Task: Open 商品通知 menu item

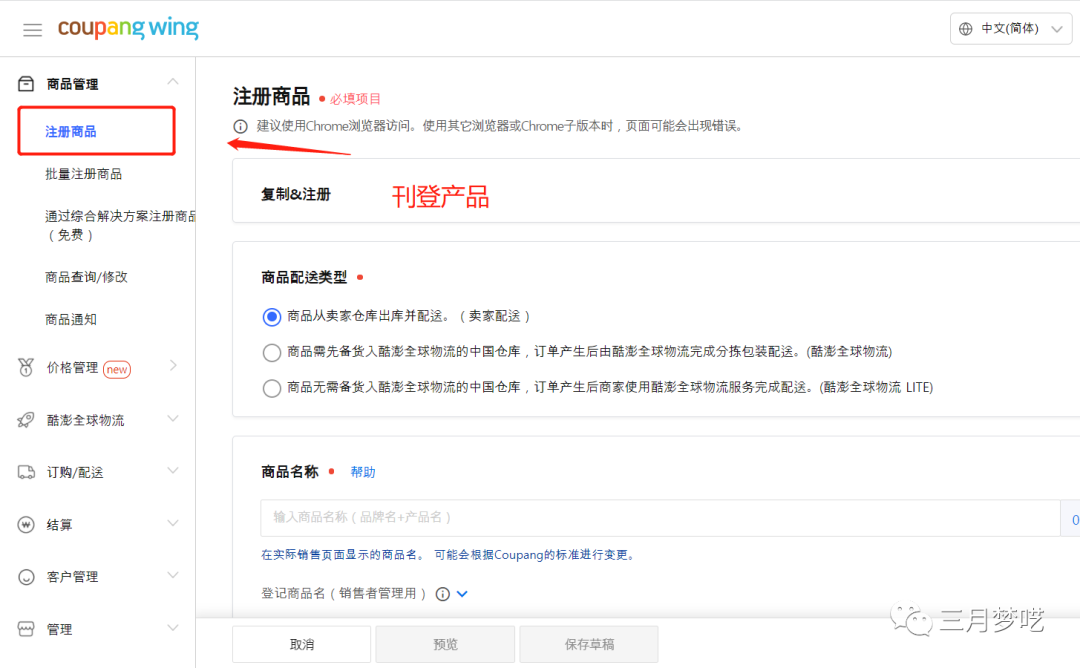Action: (x=71, y=320)
